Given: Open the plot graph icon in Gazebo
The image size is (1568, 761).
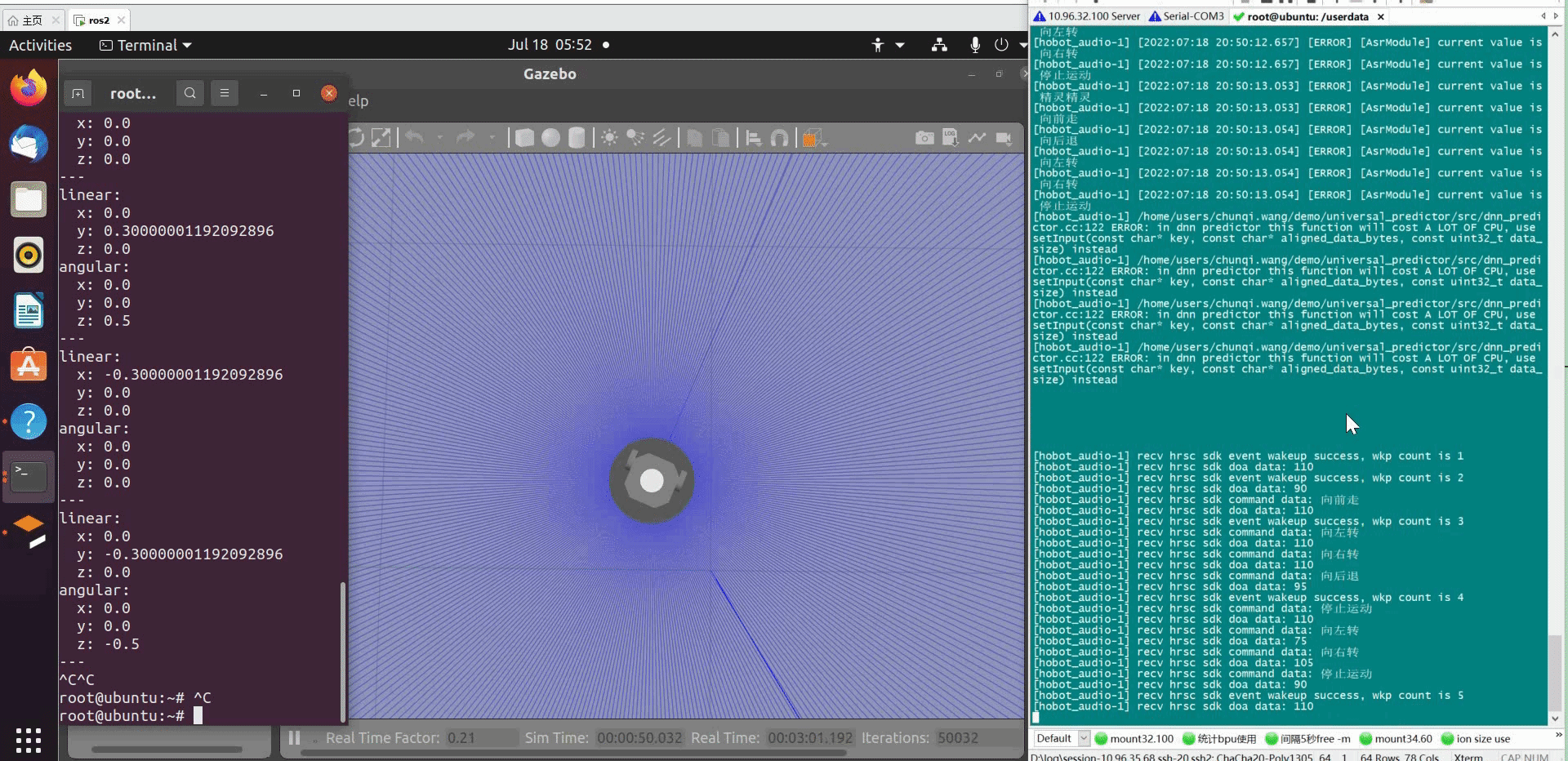Looking at the screenshot, I should 977,138.
